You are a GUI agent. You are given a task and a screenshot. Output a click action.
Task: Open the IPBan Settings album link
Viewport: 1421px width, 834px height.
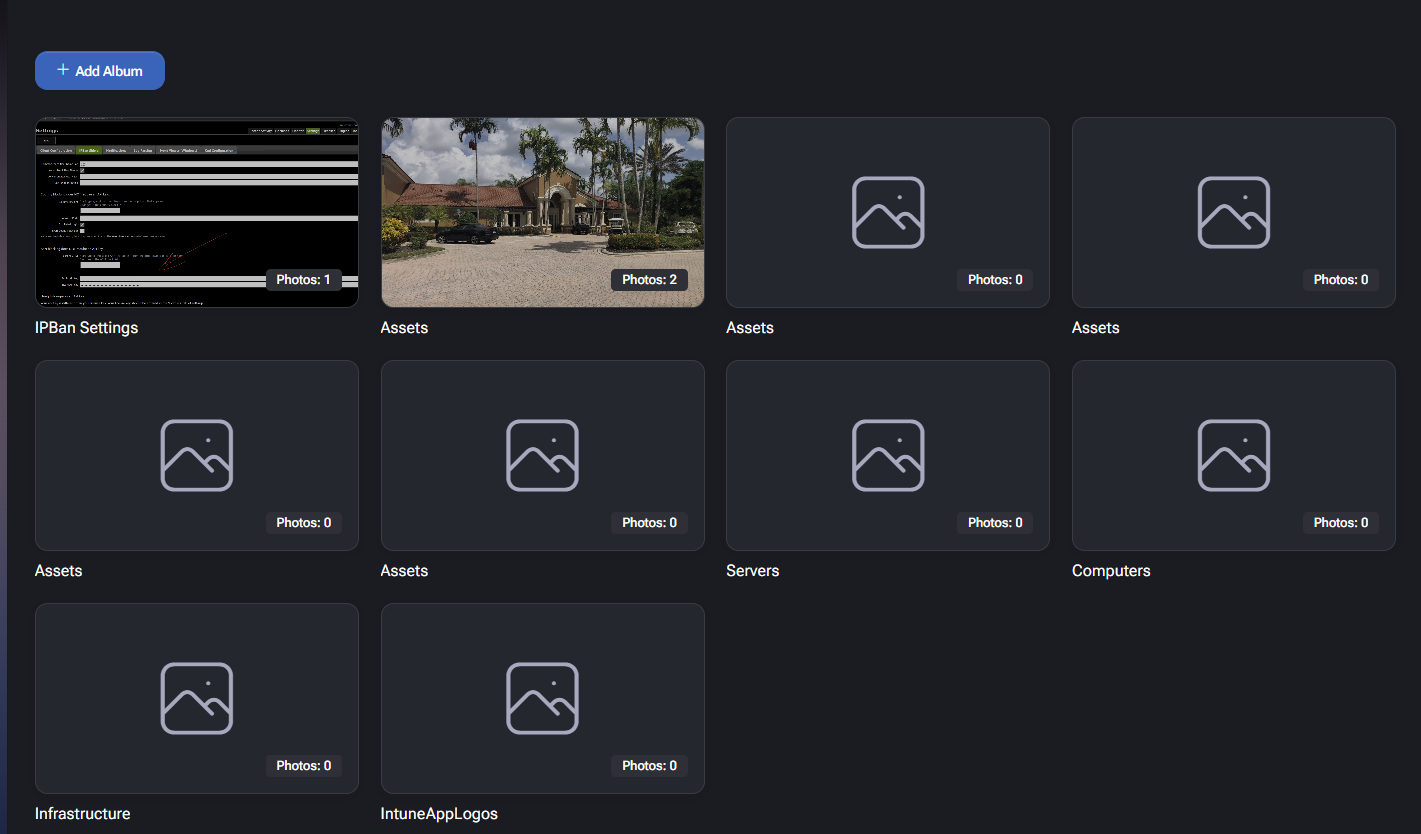click(86, 327)
